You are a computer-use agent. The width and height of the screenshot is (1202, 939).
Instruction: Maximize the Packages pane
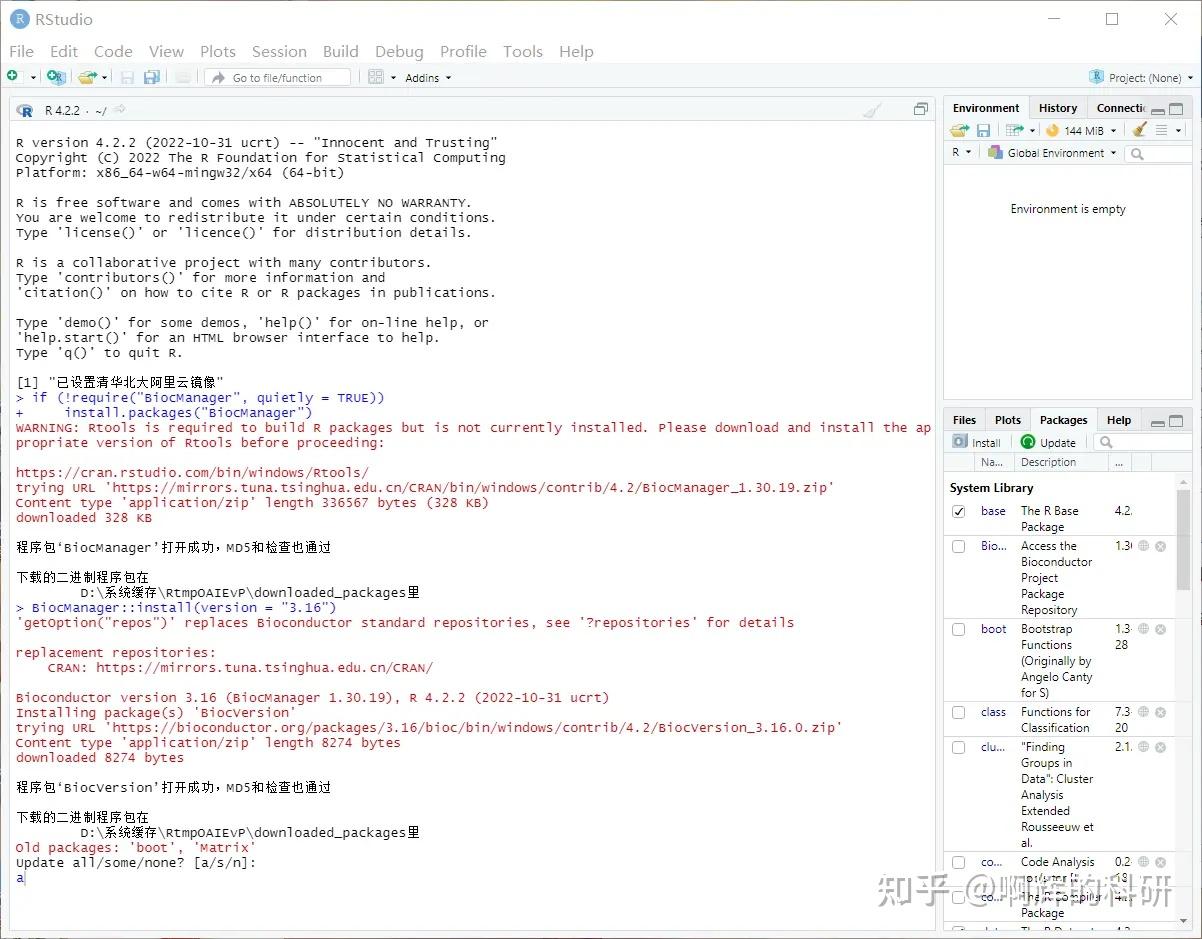(x=1176, y=421)
